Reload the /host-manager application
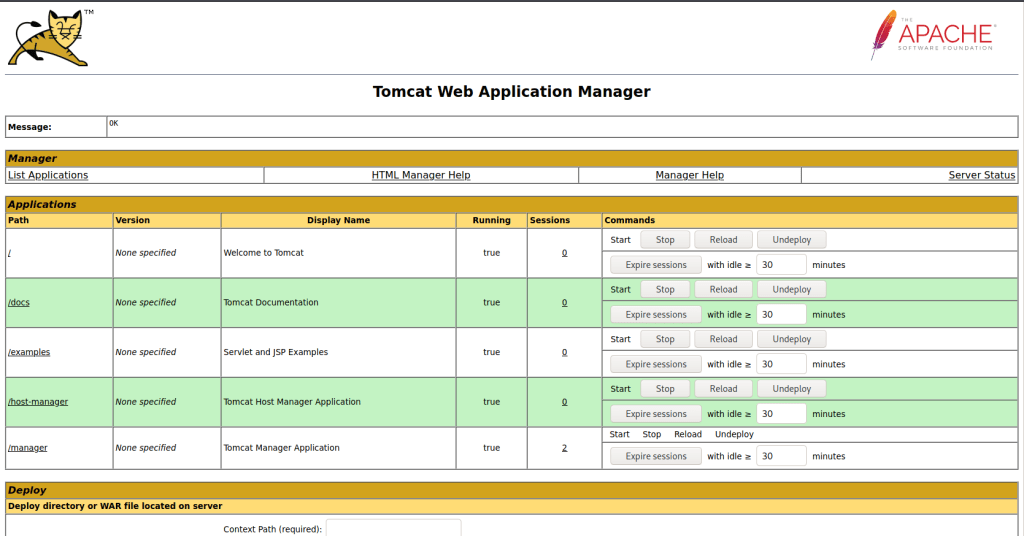Screen dimensions: 1024x536 pyautogui.click(x=723, y=389)
